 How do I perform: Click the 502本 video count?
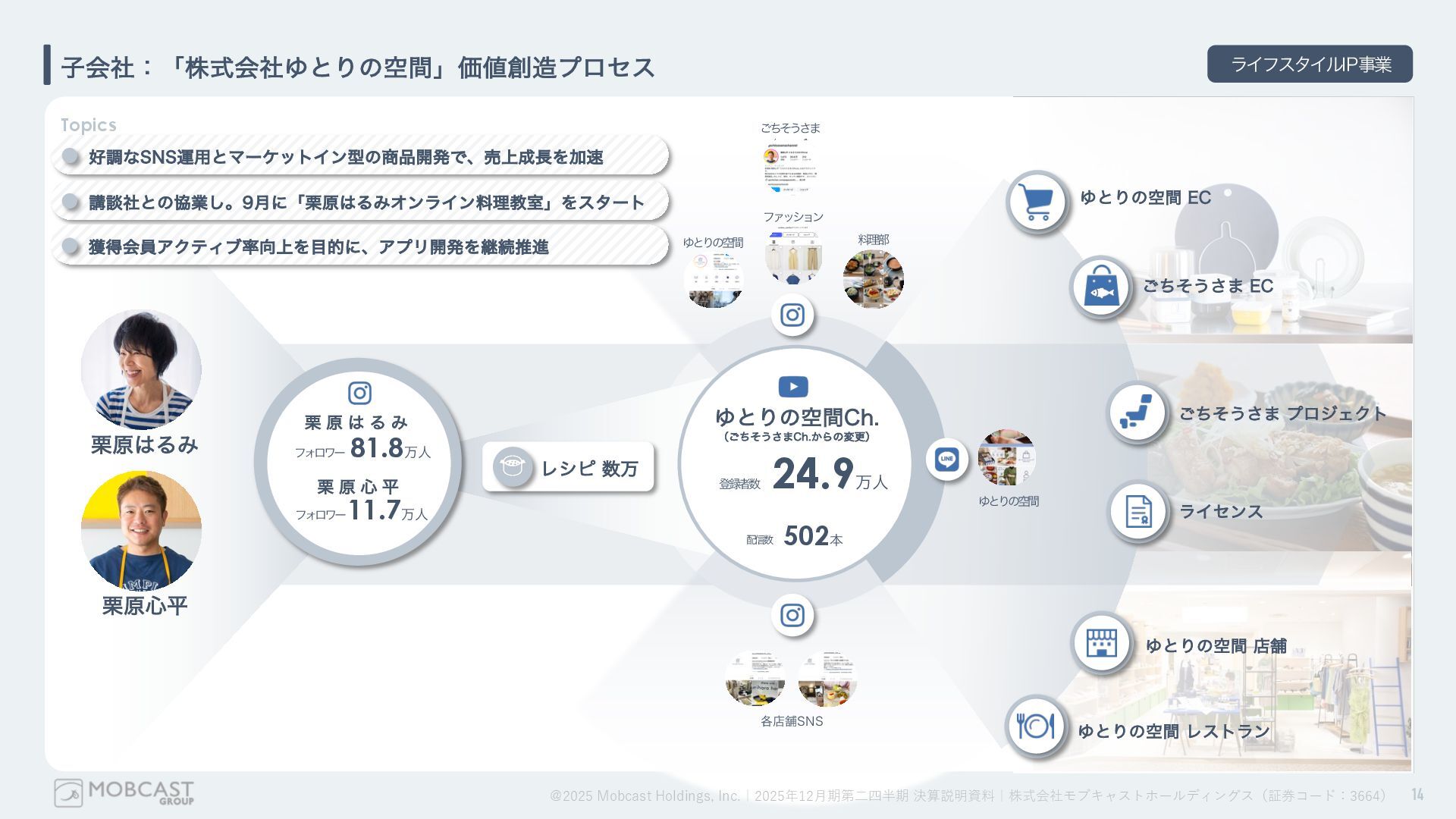(x=813, y=536)
